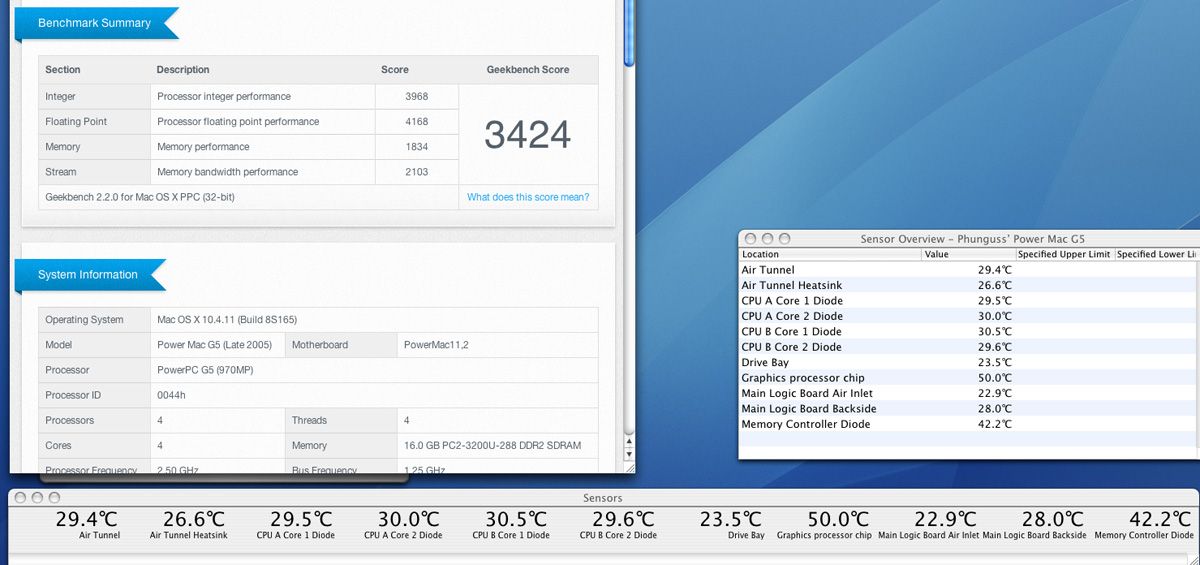
Task: Click 'Memory bandwidth performance' description
Action: (227, 172)
